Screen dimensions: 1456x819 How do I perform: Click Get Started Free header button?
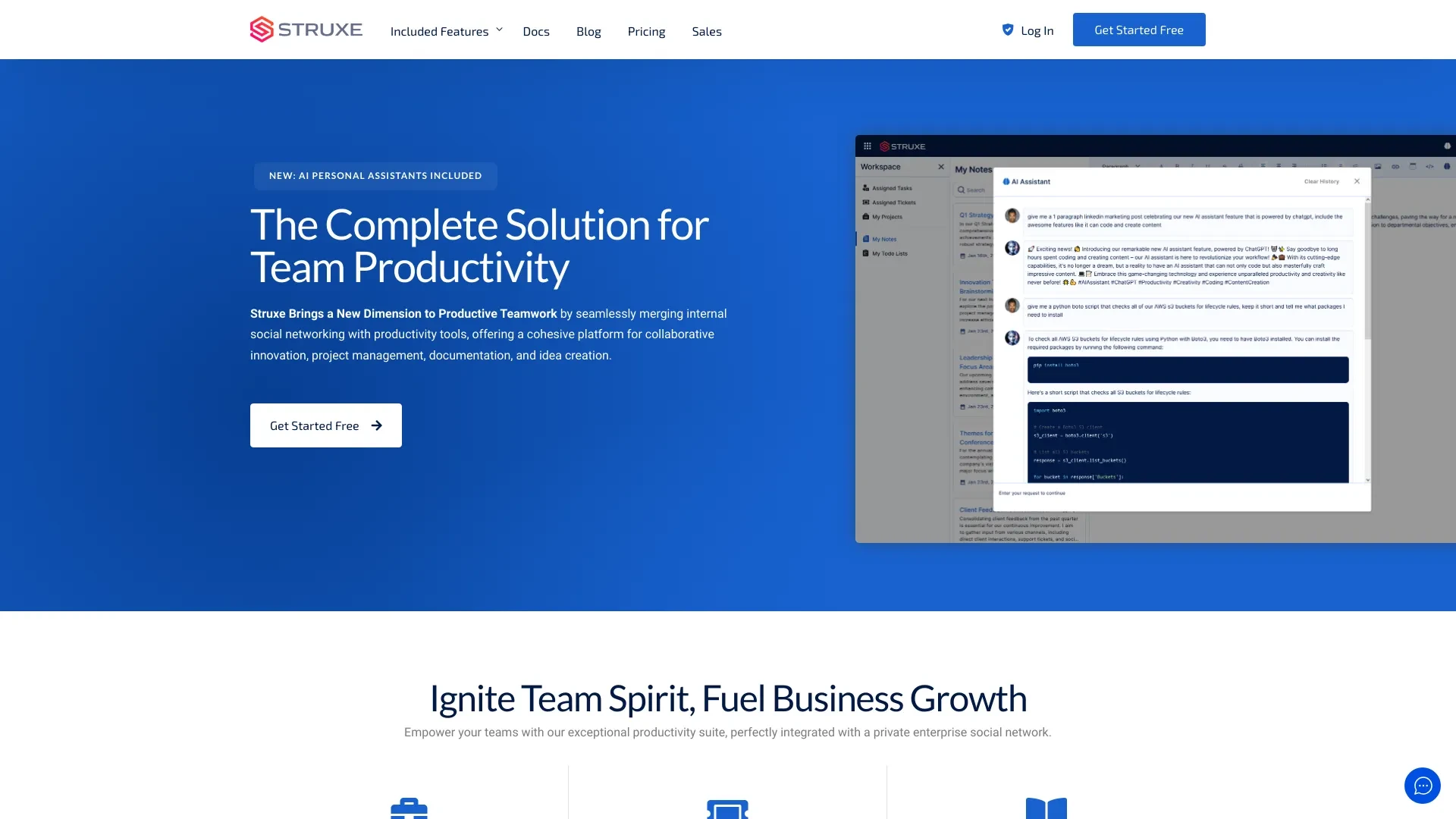pos(1139,29)
